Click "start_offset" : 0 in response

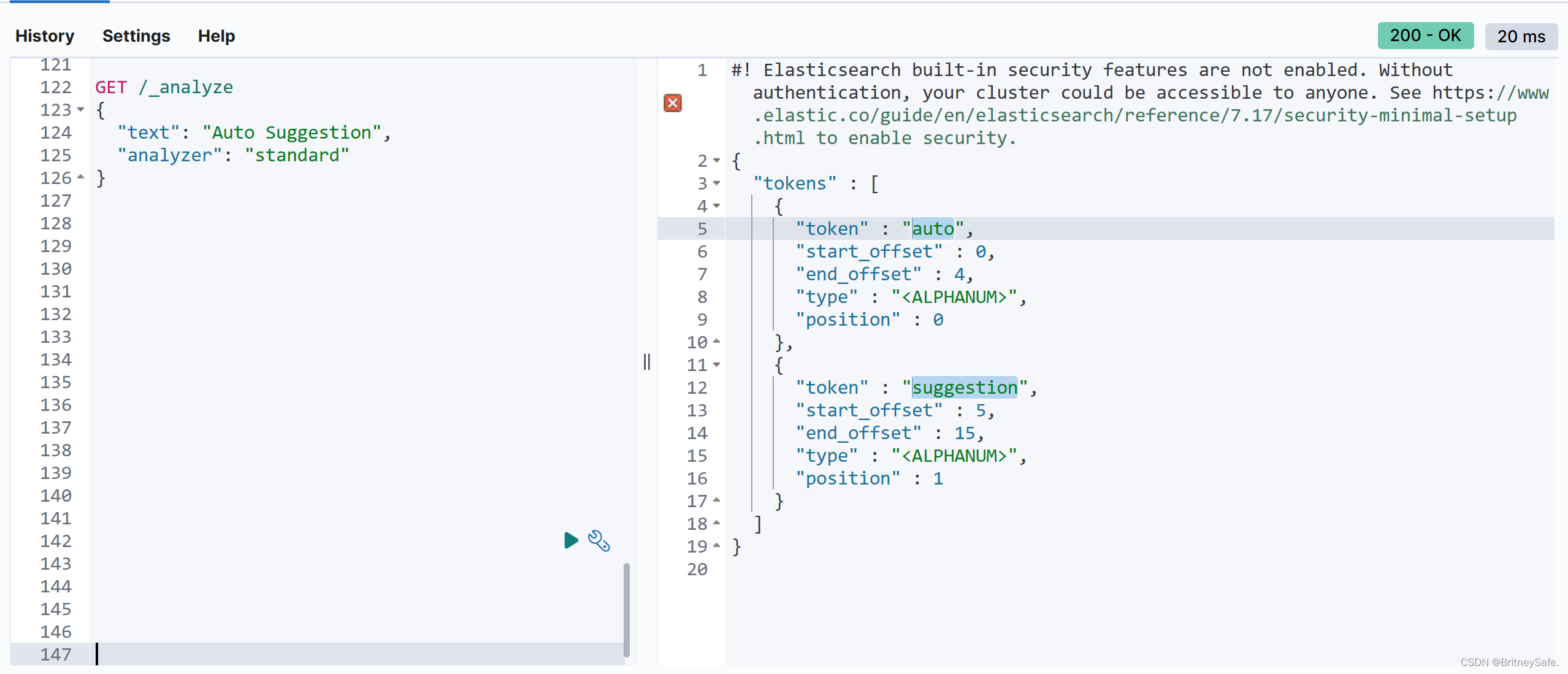tap(895, 251)
